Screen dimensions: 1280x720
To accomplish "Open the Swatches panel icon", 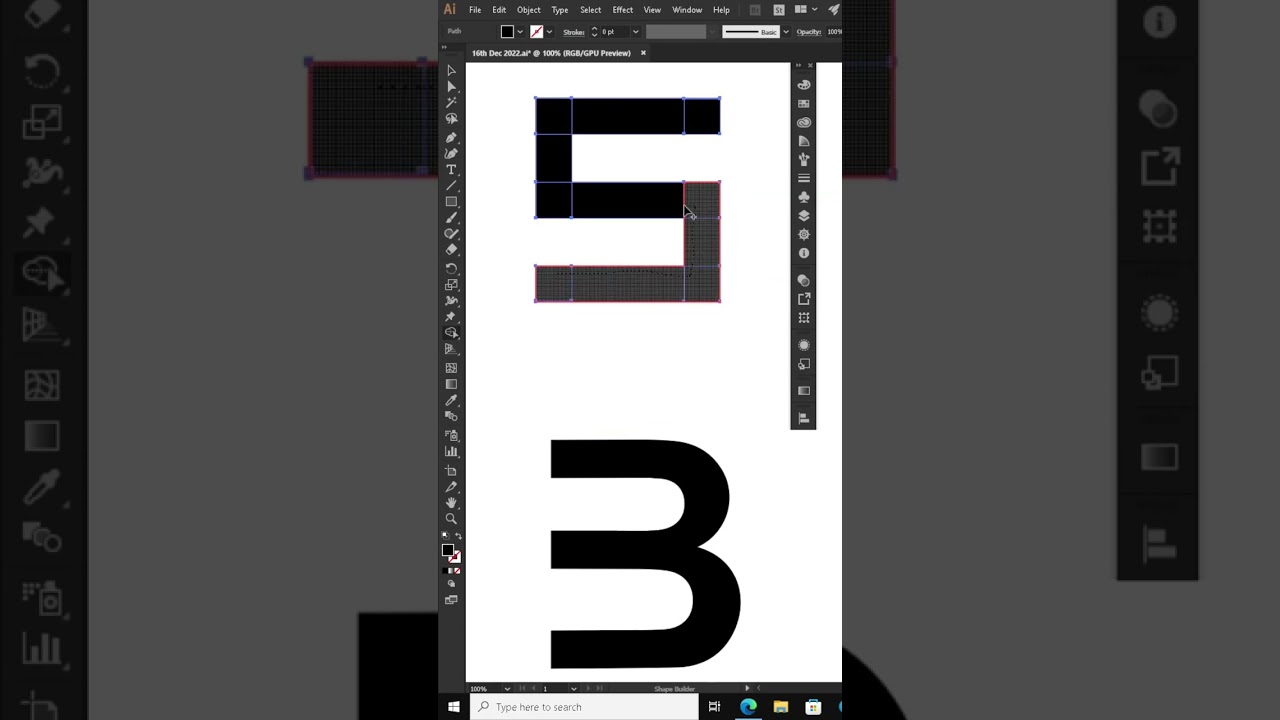I will [x=804, y=104].
